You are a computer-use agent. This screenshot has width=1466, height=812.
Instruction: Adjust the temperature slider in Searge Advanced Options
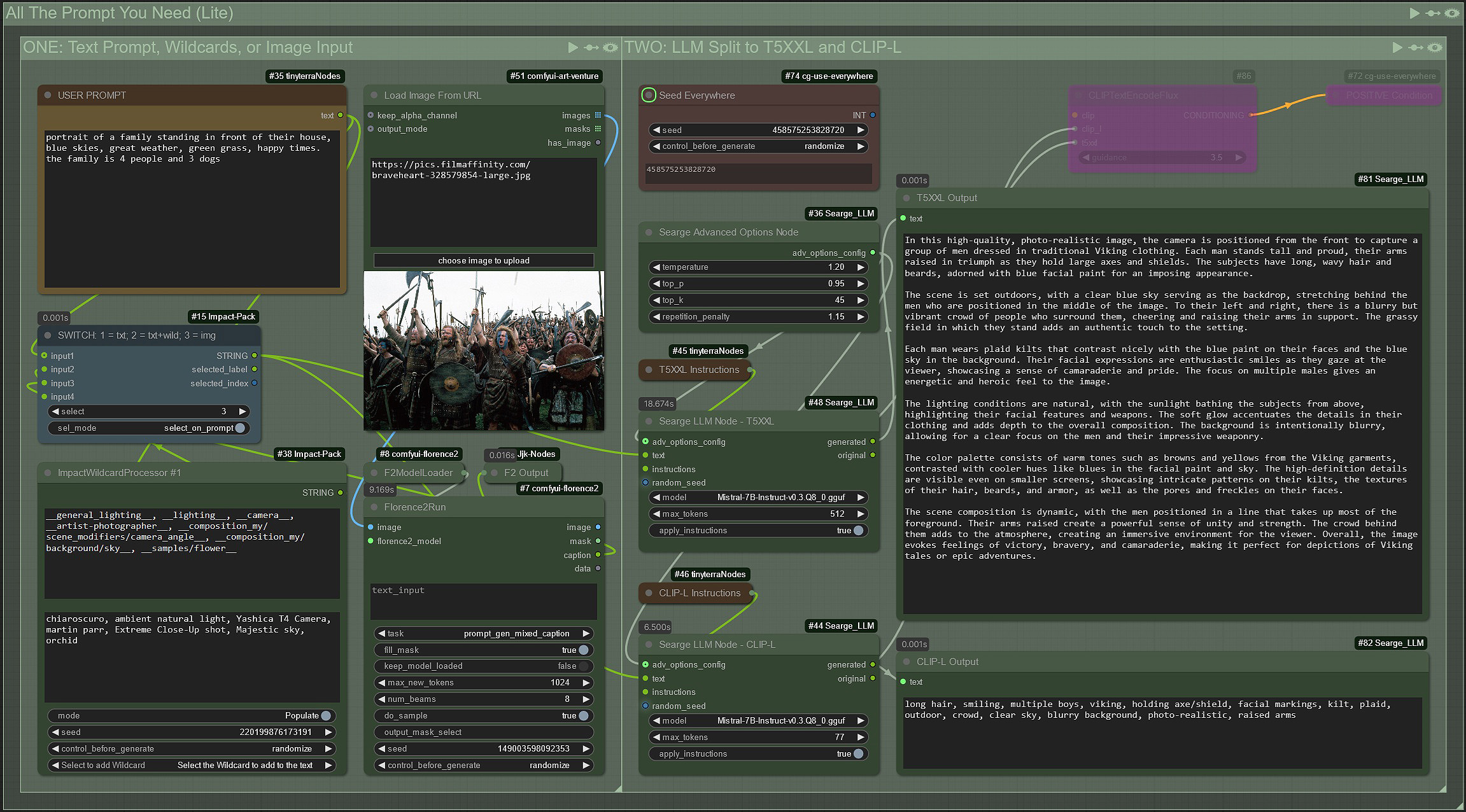pos(758,267)
